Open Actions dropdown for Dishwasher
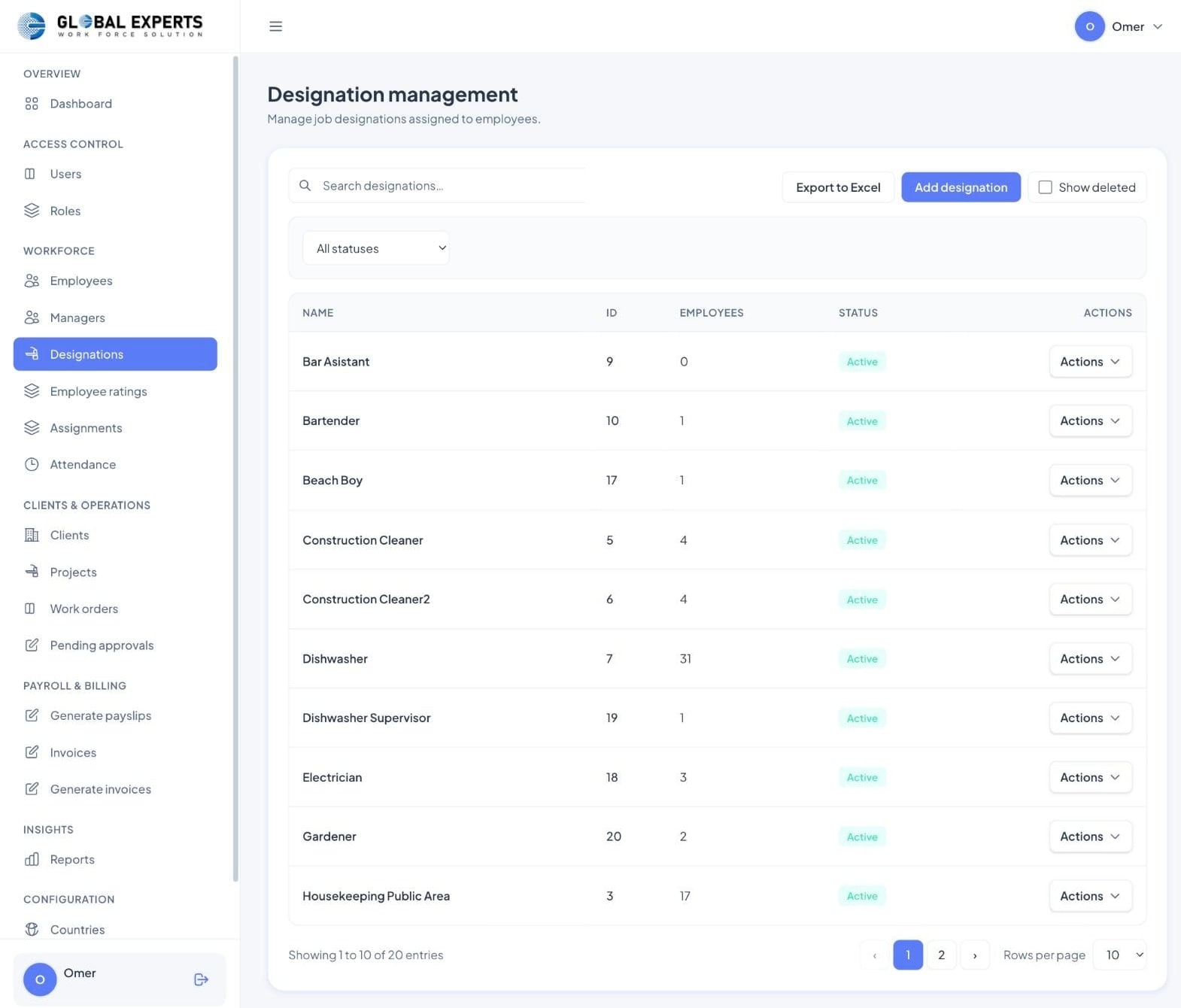Screen dimensions: 1181x1008 pos(1090,659)
